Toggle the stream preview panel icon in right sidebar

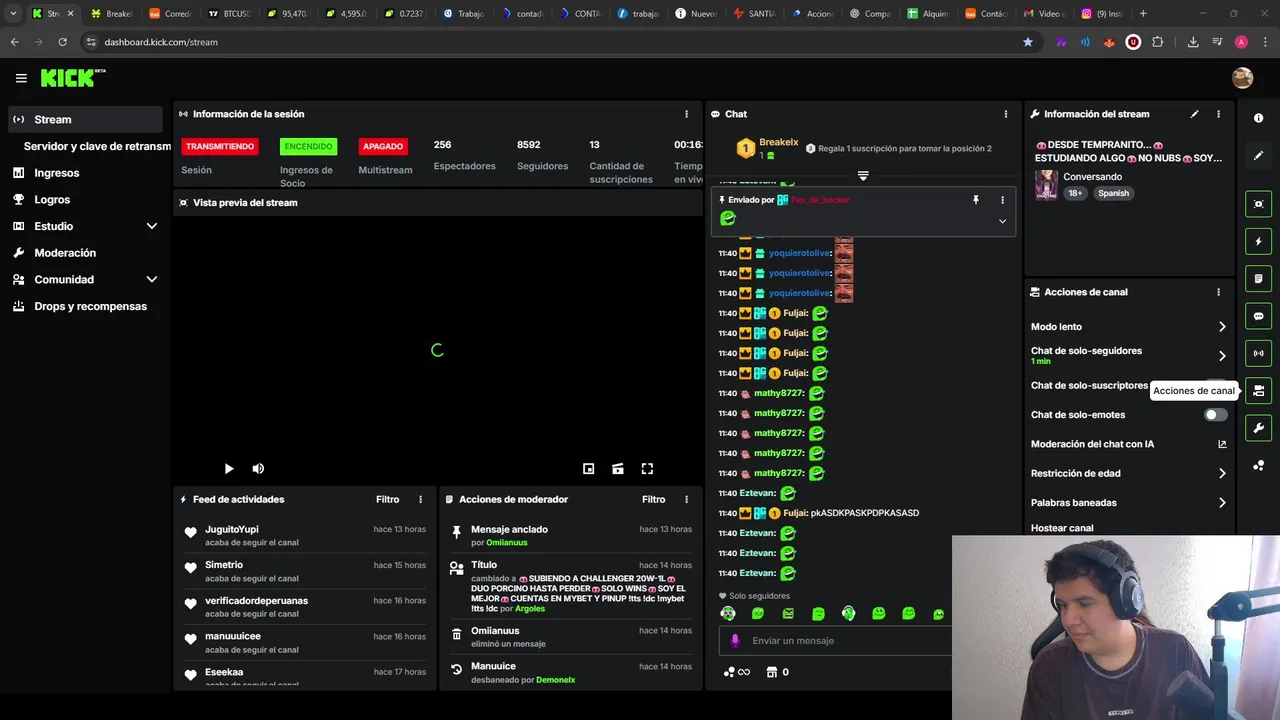tap(1258, 204)
